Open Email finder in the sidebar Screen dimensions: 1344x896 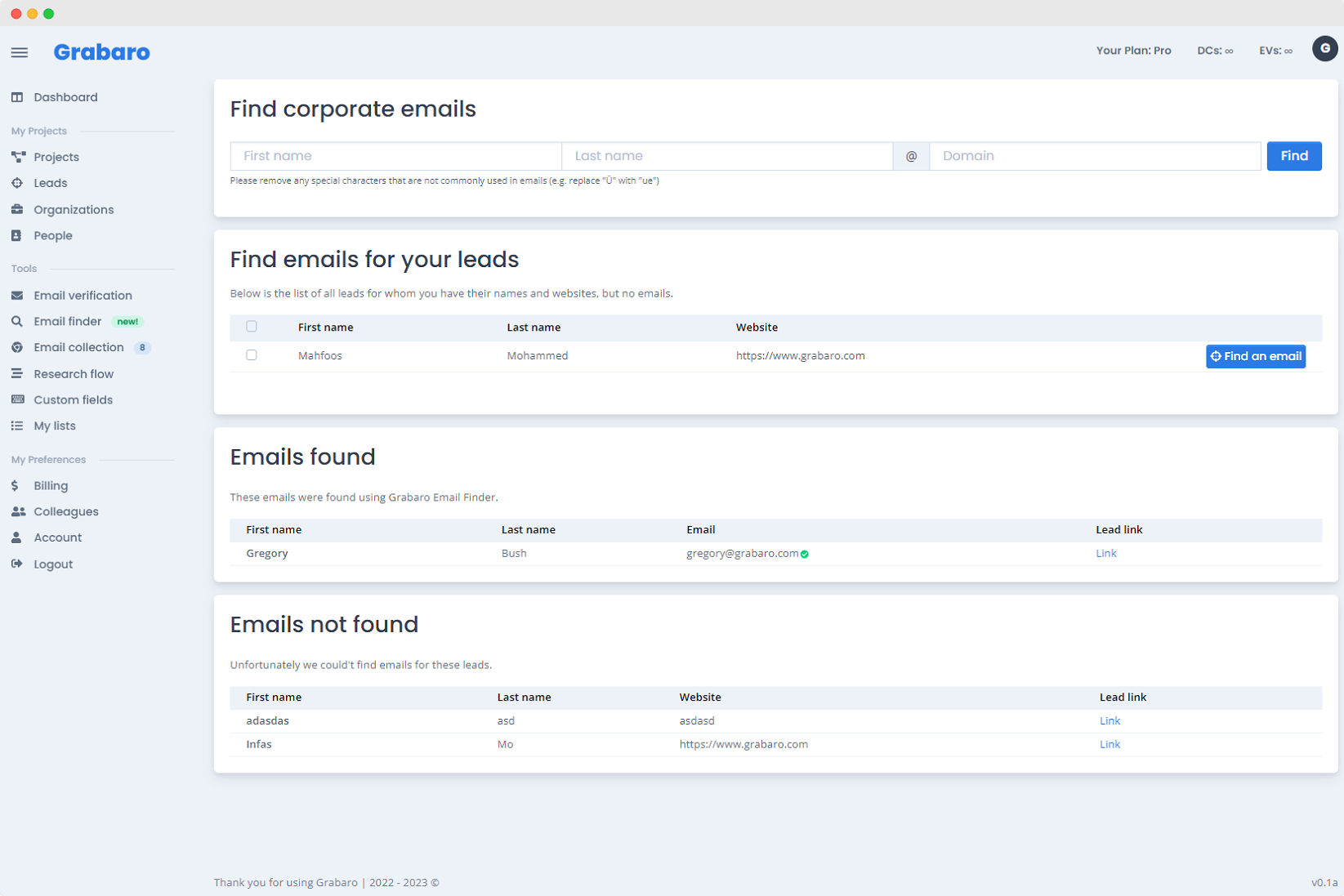tap(67, 322)
